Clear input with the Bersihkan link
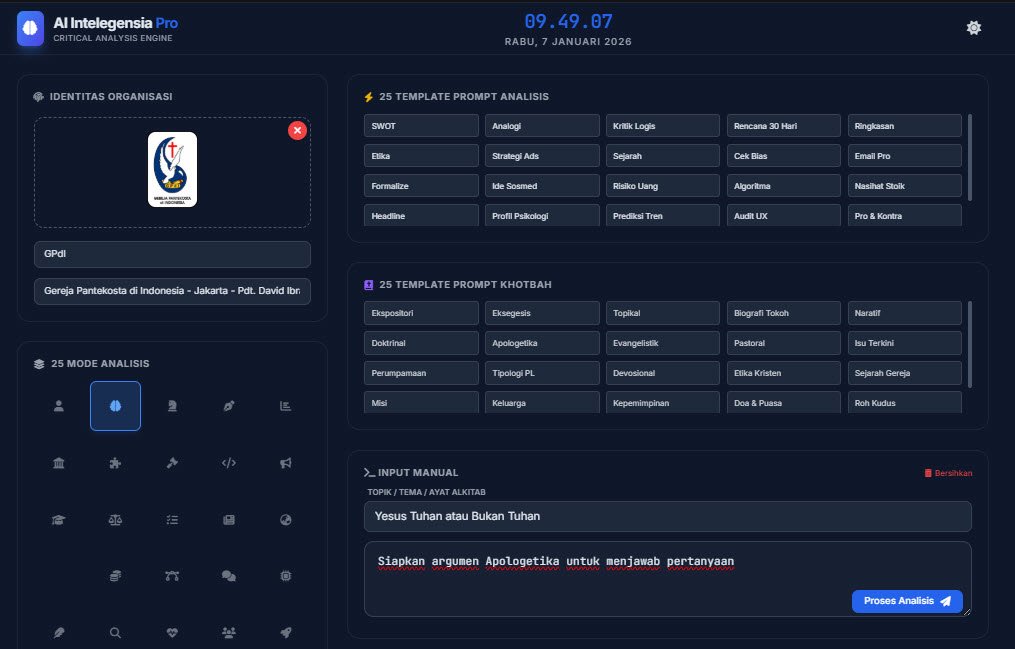Viewport: 1015px width, 649px height. pyautogui.click(x=948, y=473)
